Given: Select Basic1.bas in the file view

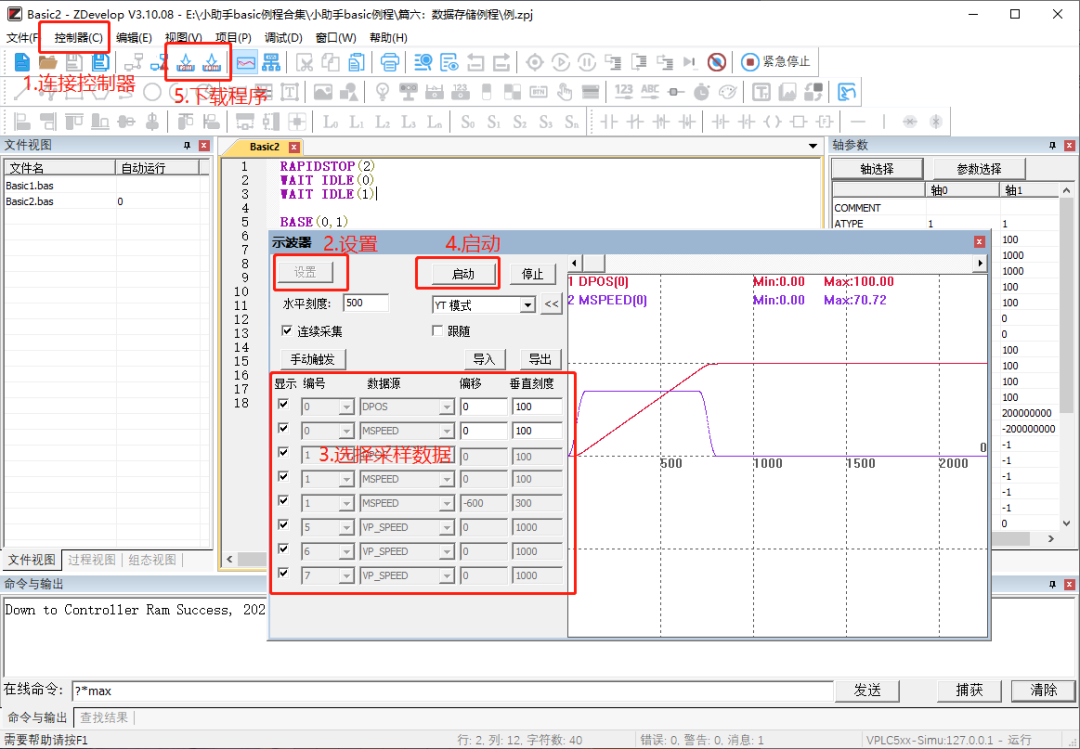Looking at the screenshot, I should (x=30, y=185).
